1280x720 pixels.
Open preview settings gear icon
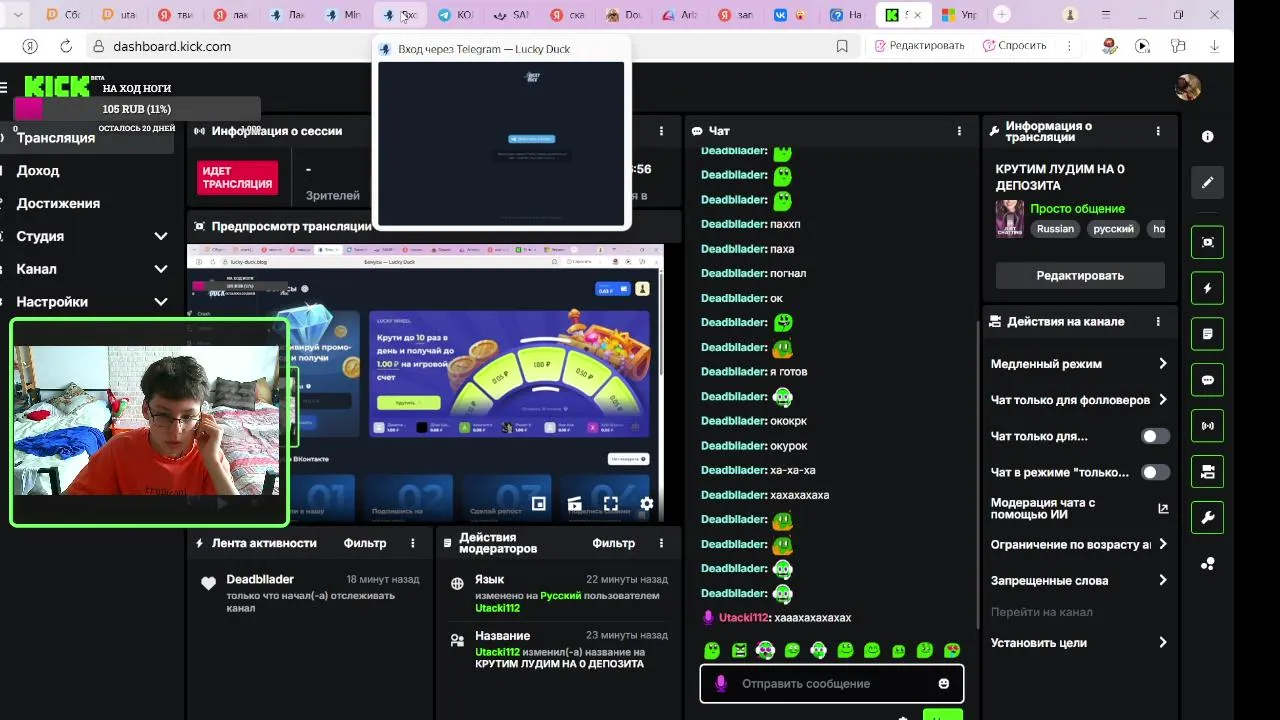click(647, 503)
